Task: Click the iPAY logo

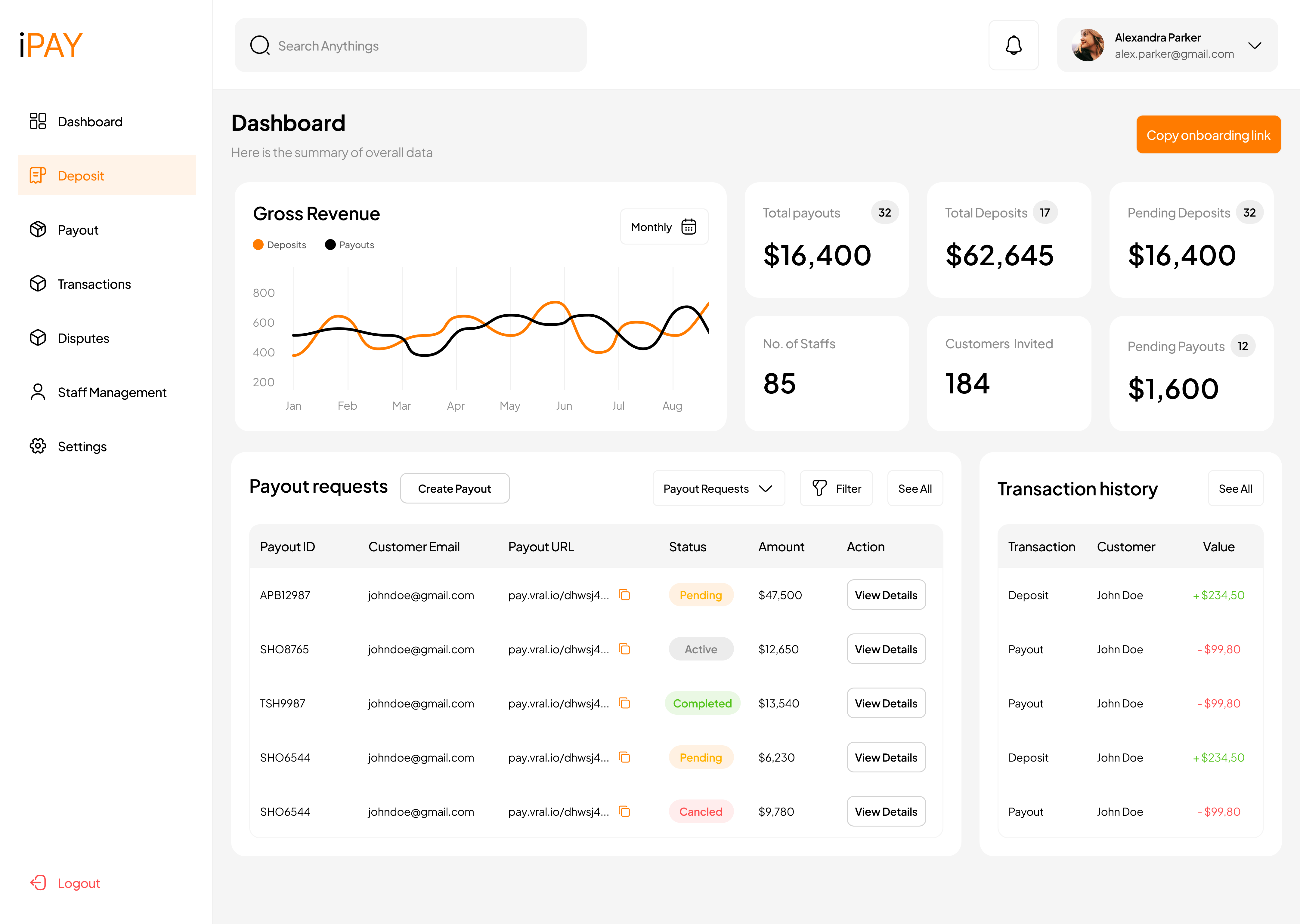Action: pos(51,45)
